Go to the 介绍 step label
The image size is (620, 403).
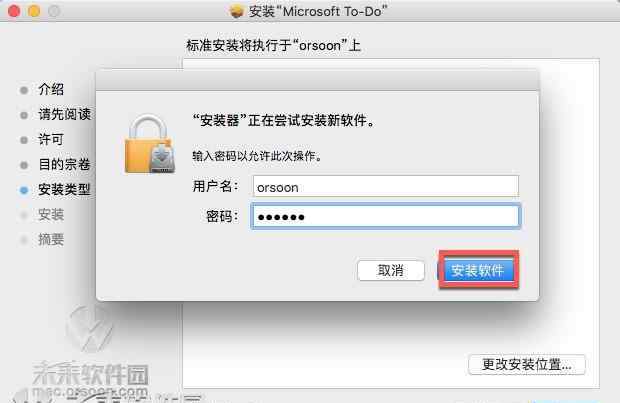point(51,89)
